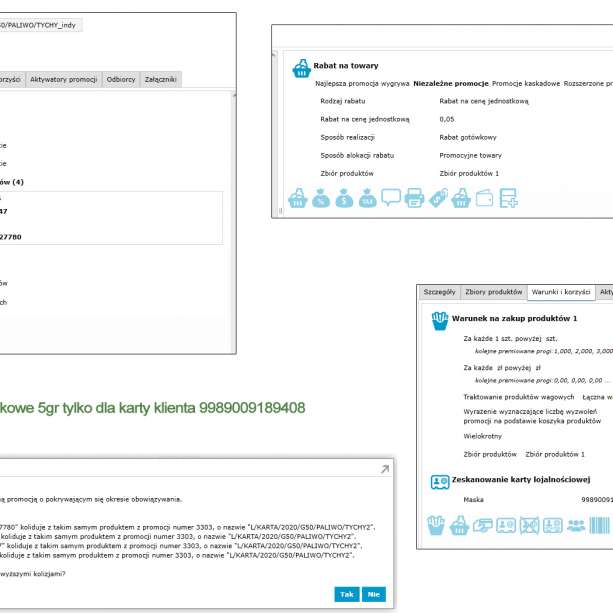Select the money bag with numbers icon

tap(368, 198)
